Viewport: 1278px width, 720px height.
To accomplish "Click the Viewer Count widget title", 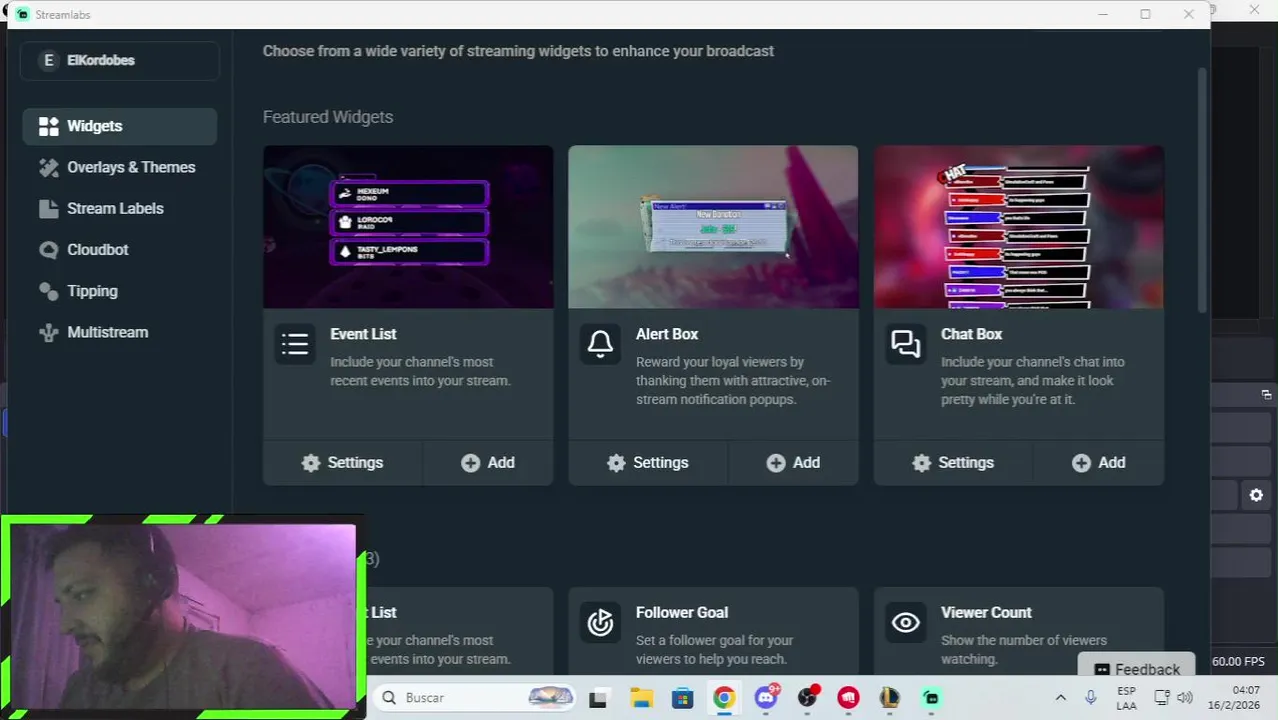I will point(986,612).
